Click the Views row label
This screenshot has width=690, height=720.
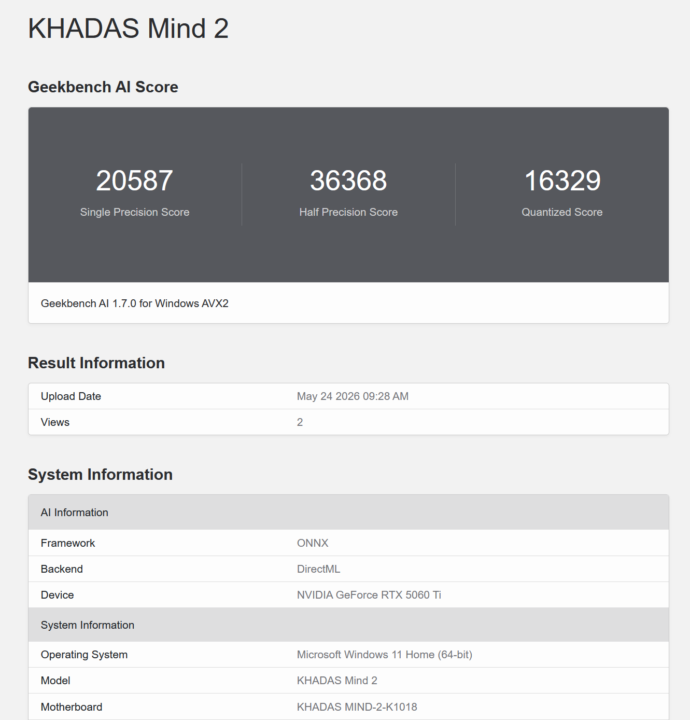click(x=55, y=422)
